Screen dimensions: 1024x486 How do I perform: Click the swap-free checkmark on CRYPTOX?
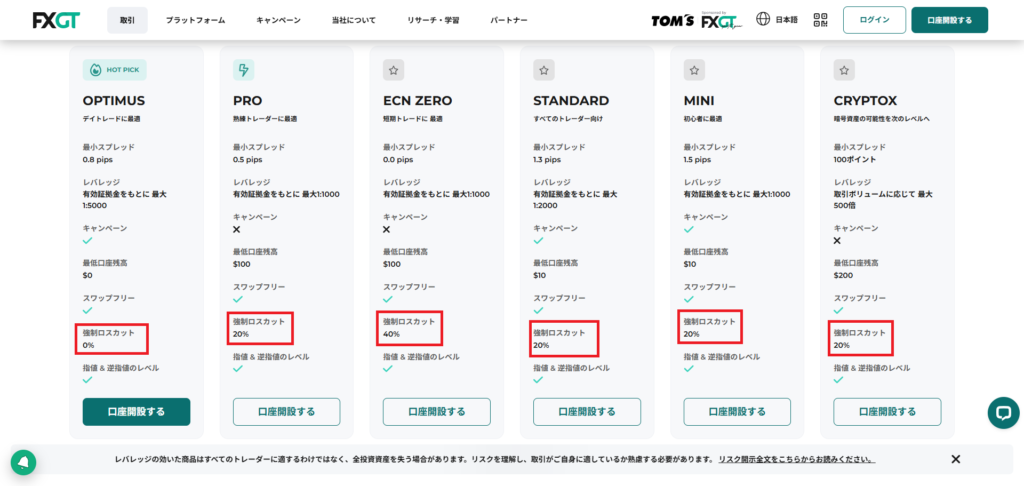click(x=839, y=310)
